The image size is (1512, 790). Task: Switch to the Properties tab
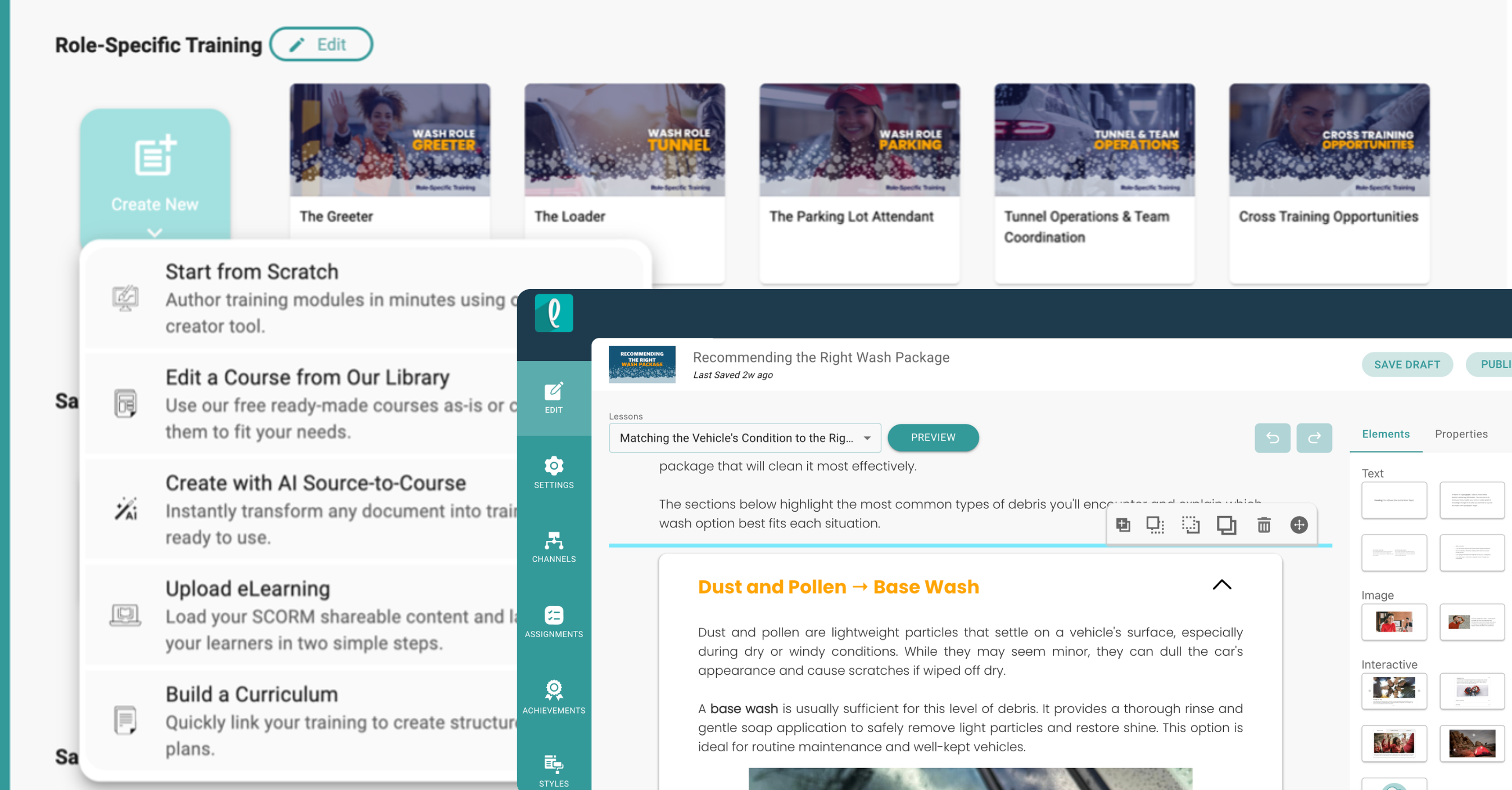tap(1461, 434)
